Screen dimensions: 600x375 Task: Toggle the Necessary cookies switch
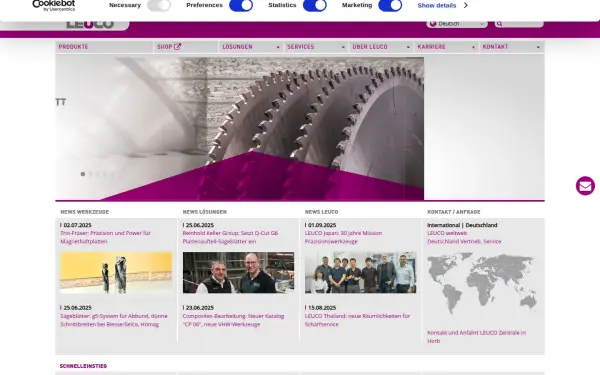[159, 5]
